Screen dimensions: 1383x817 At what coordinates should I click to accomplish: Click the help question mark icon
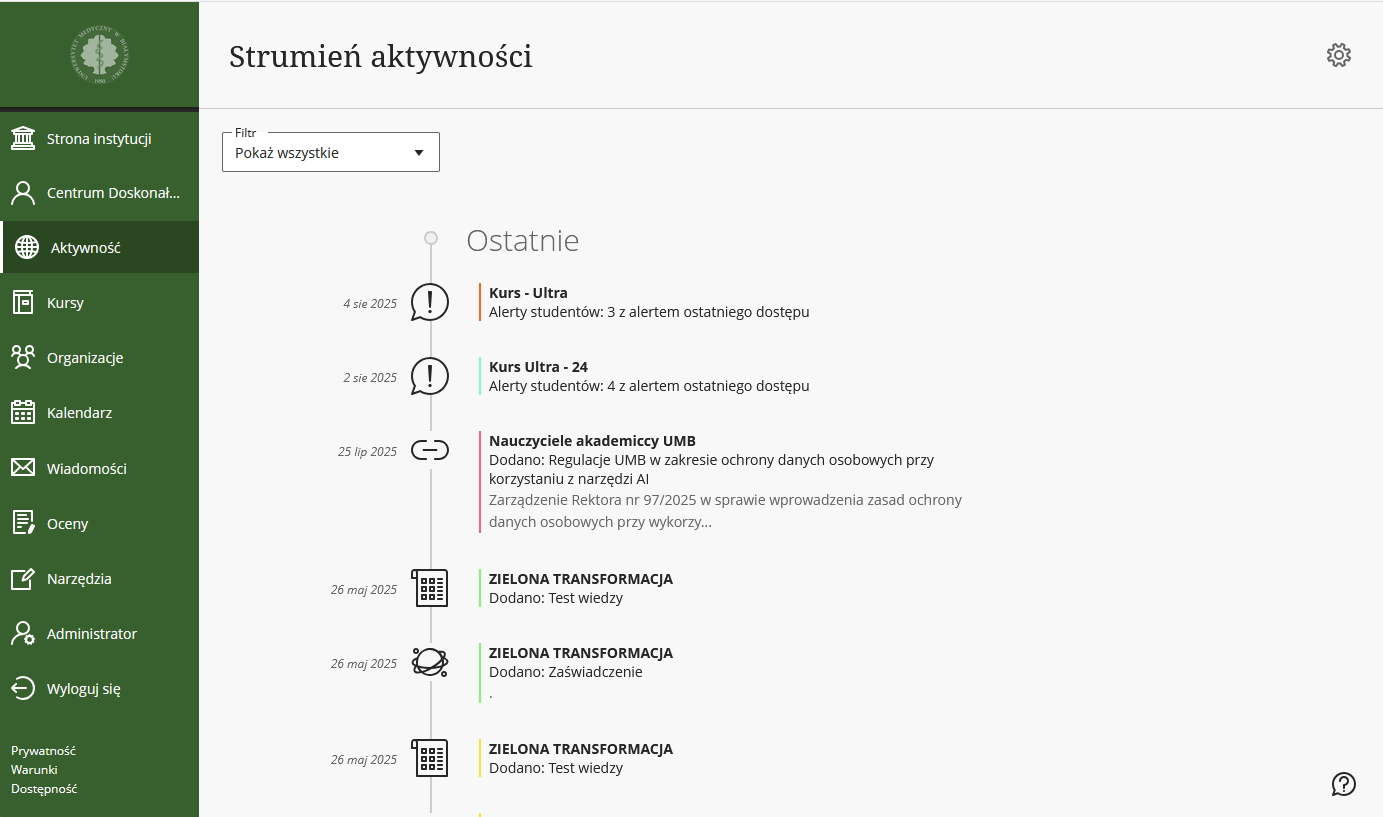coord(1343,784)
